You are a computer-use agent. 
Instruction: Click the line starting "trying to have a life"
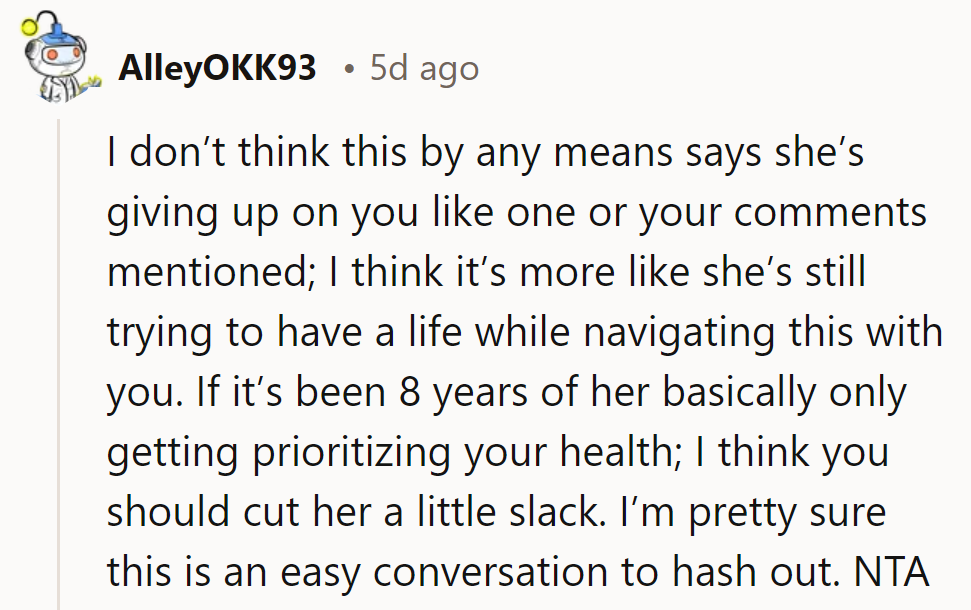(524, 333)
